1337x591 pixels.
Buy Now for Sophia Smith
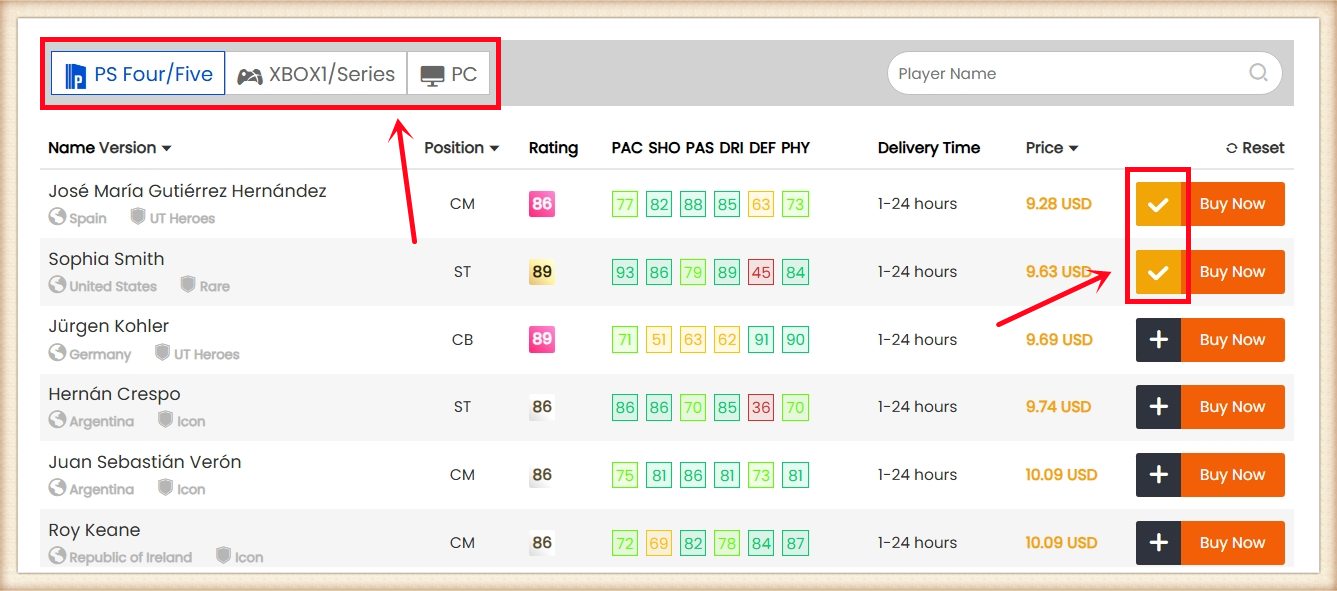(1233, 272)
